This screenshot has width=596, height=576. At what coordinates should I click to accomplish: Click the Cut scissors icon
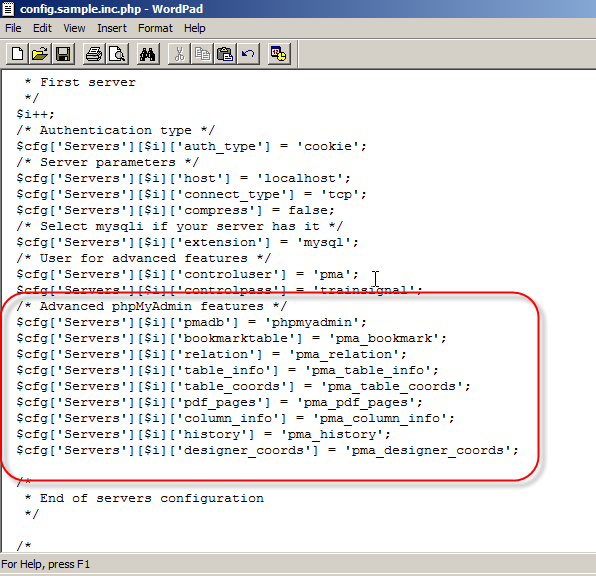(x=179, y=54)
